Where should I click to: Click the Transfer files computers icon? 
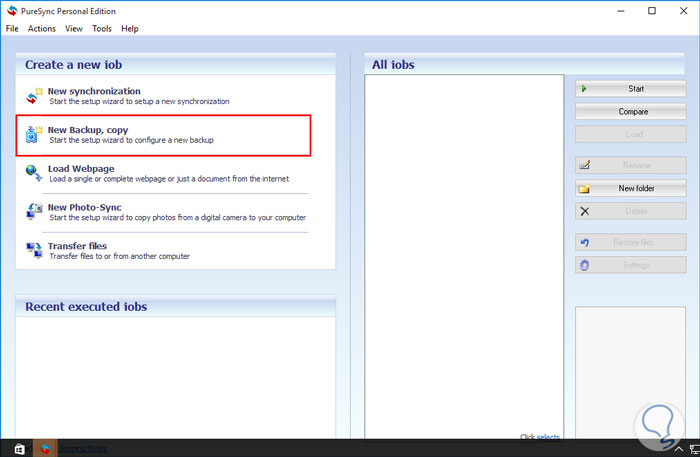click(x=34, y=250)
